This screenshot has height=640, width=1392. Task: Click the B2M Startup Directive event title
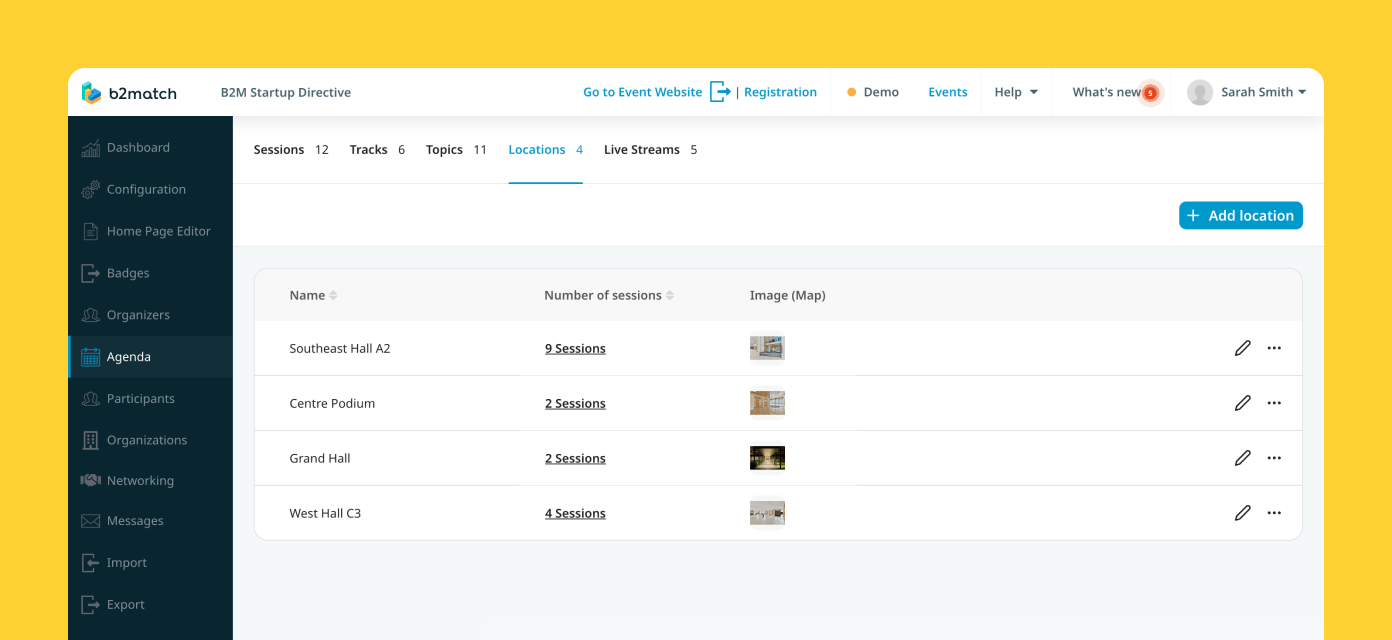click(286, 93)
